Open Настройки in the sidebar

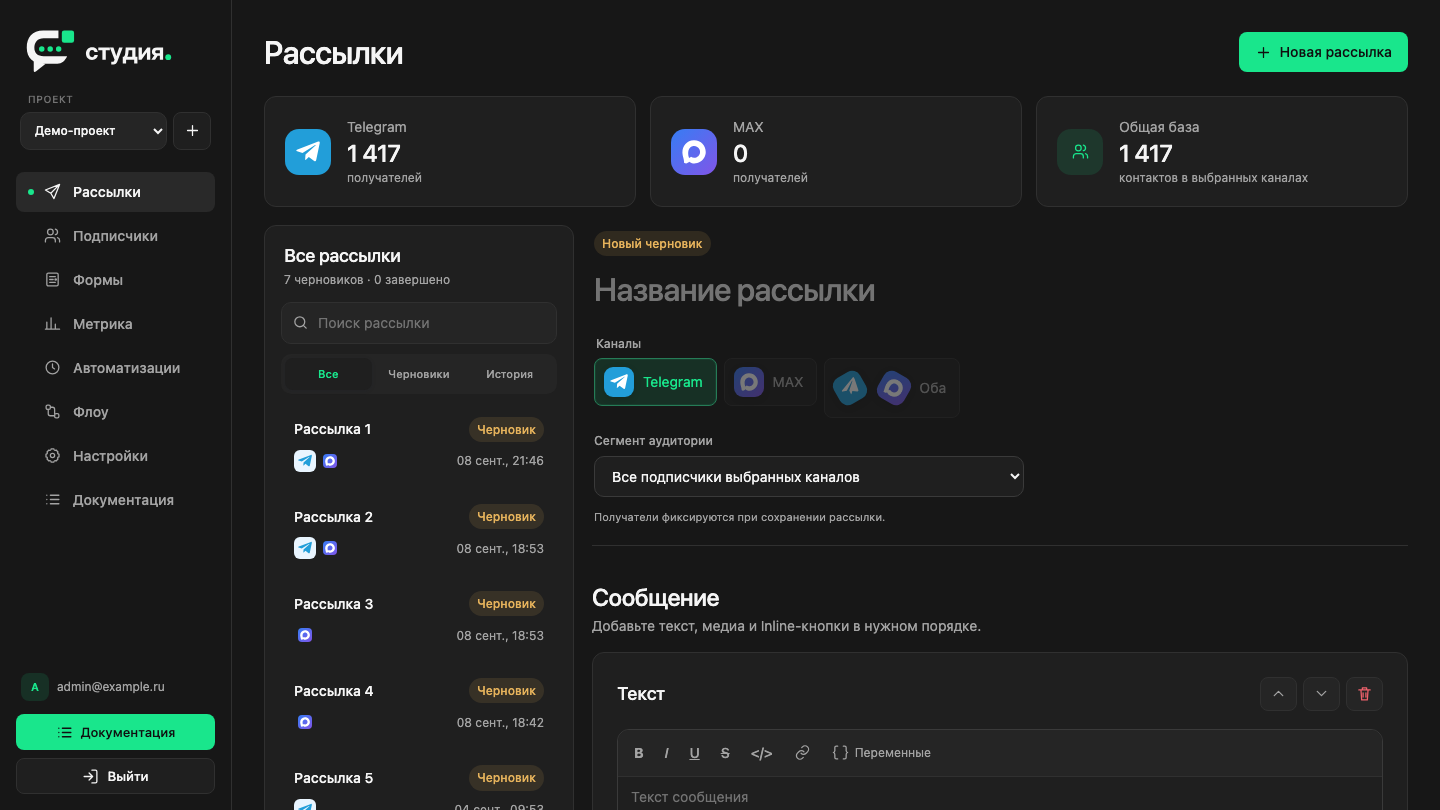coord(115,456)
